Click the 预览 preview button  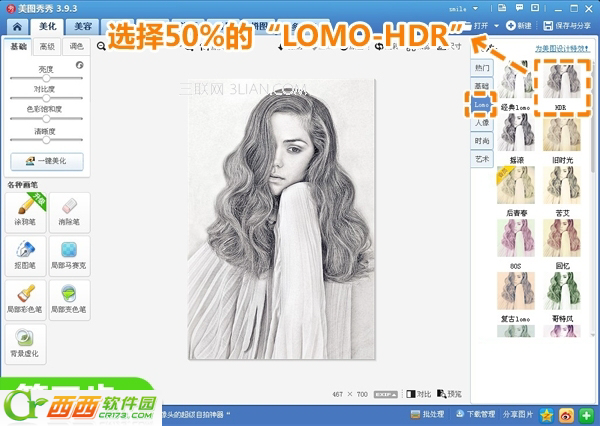pyautogui.click(x=449, y=394)
